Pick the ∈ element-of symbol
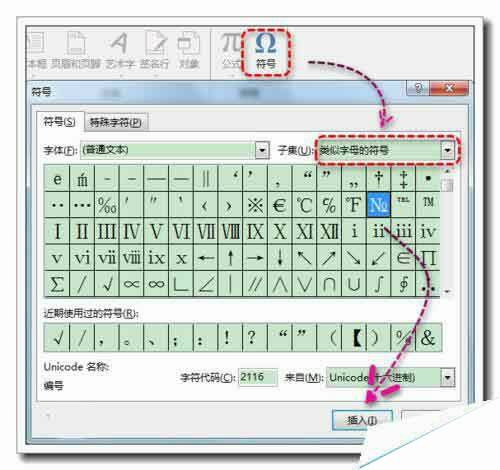 (x=403, y=258)
